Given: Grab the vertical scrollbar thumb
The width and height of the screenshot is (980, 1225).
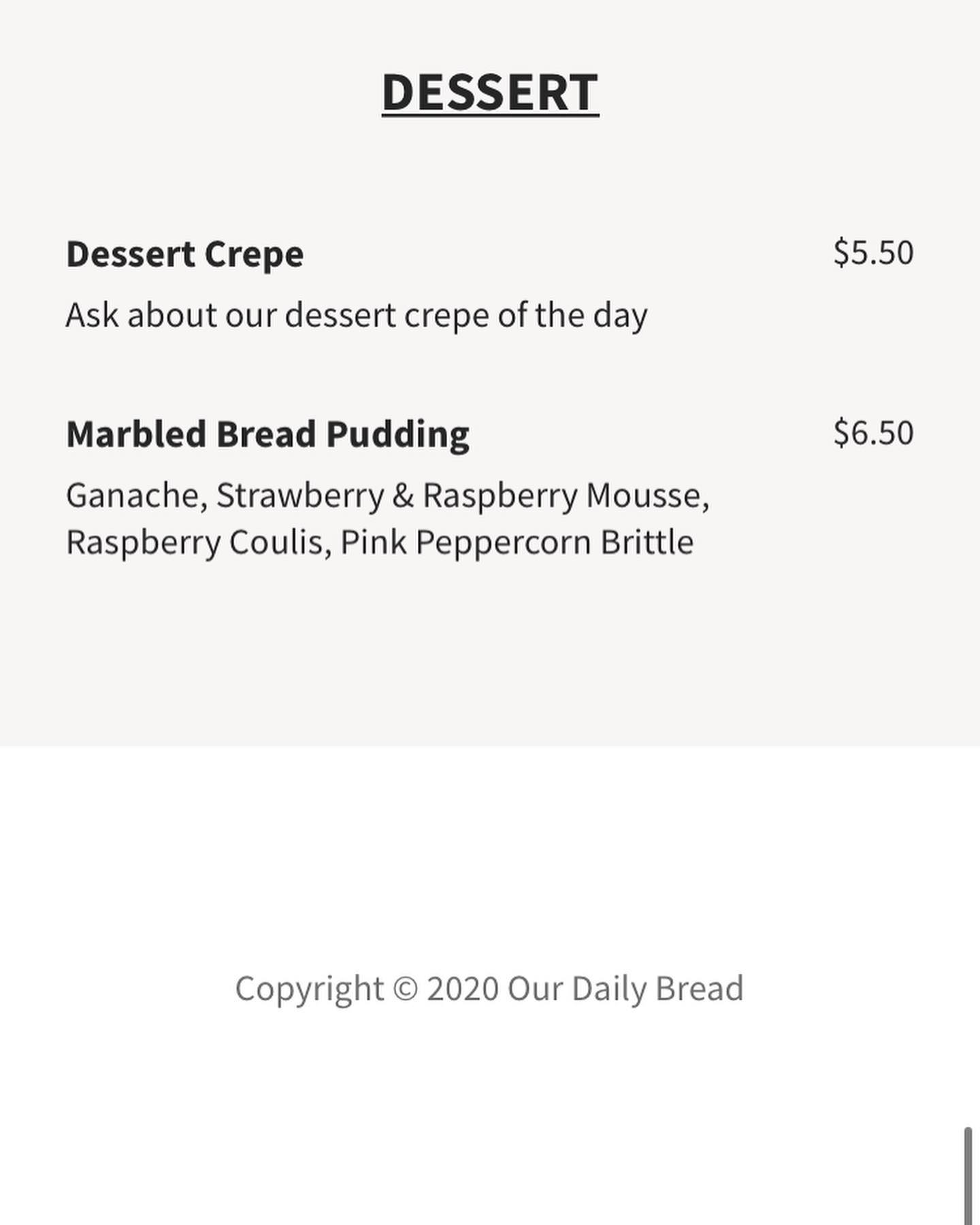Looking at the screenshot, I should coord(968,1176).
